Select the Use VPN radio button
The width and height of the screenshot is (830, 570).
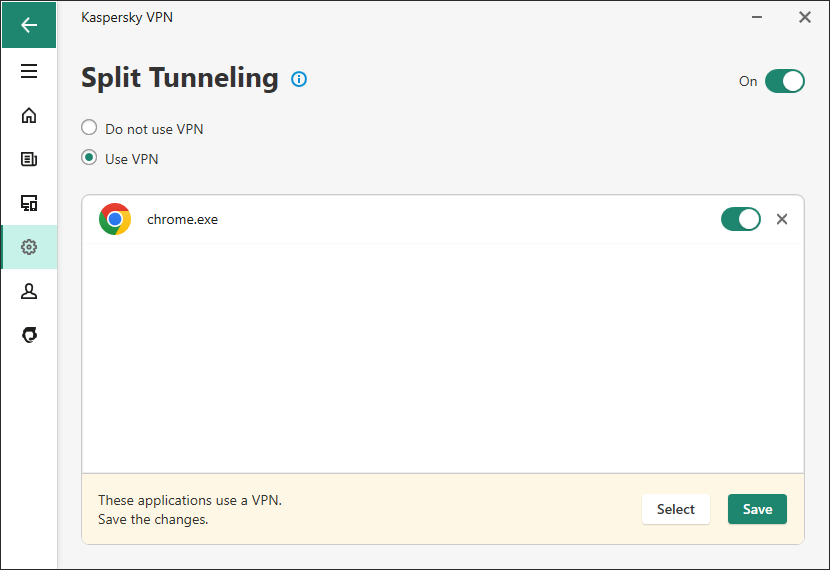pos(89,158)
